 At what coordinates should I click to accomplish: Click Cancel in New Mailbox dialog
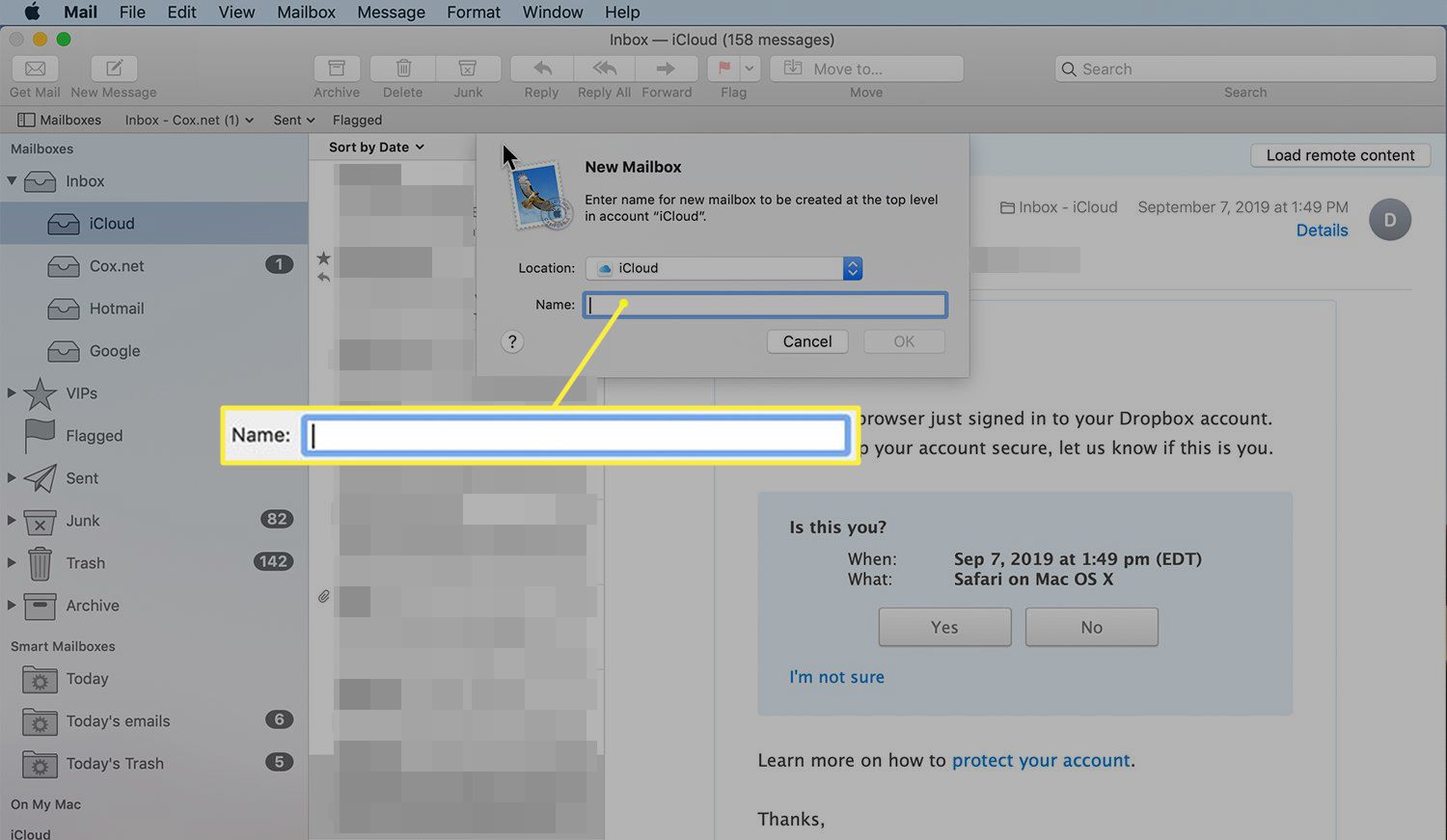pyautogui.click(x=807, y=341)
